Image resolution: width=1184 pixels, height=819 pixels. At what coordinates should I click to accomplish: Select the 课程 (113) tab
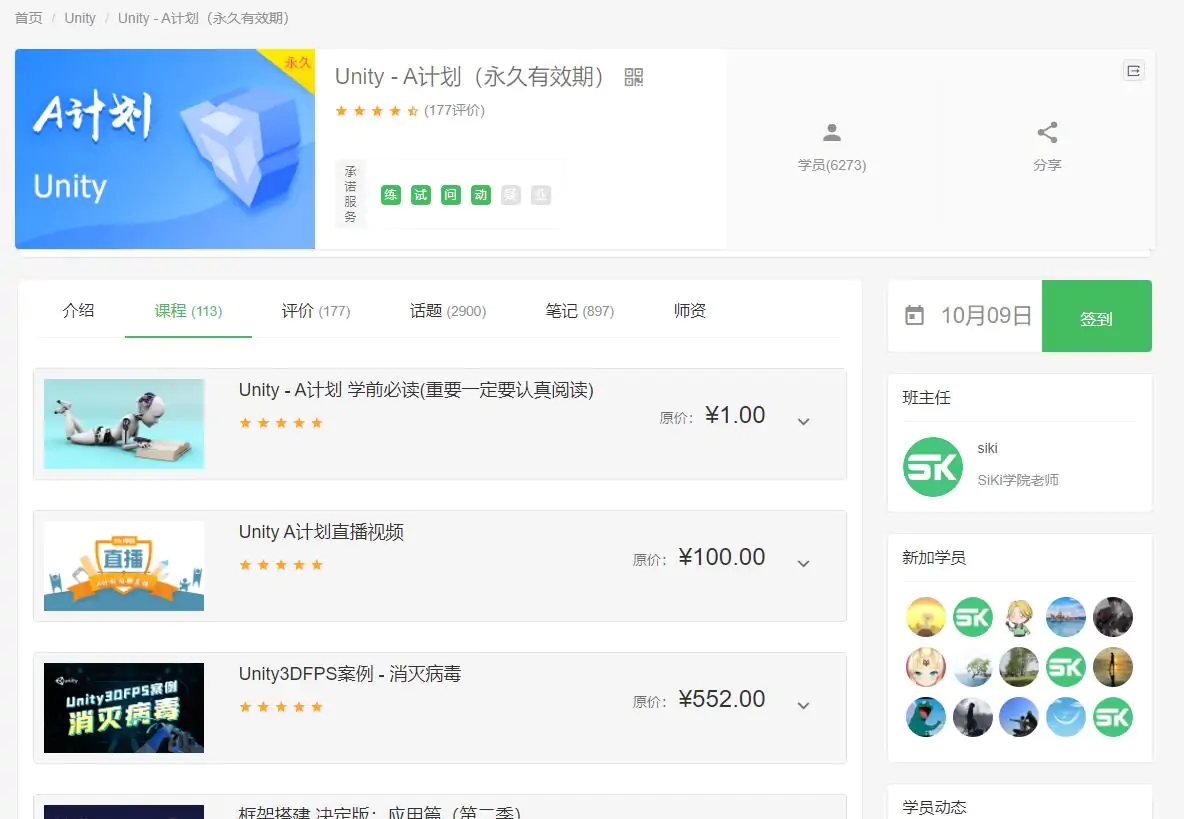pos(188,310)
